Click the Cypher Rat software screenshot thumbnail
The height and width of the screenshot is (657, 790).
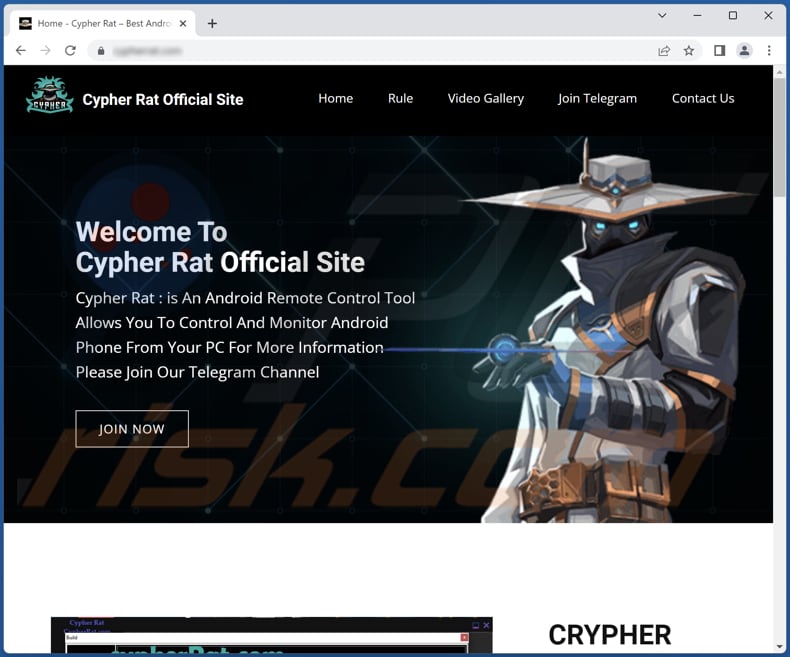point(272,635)
